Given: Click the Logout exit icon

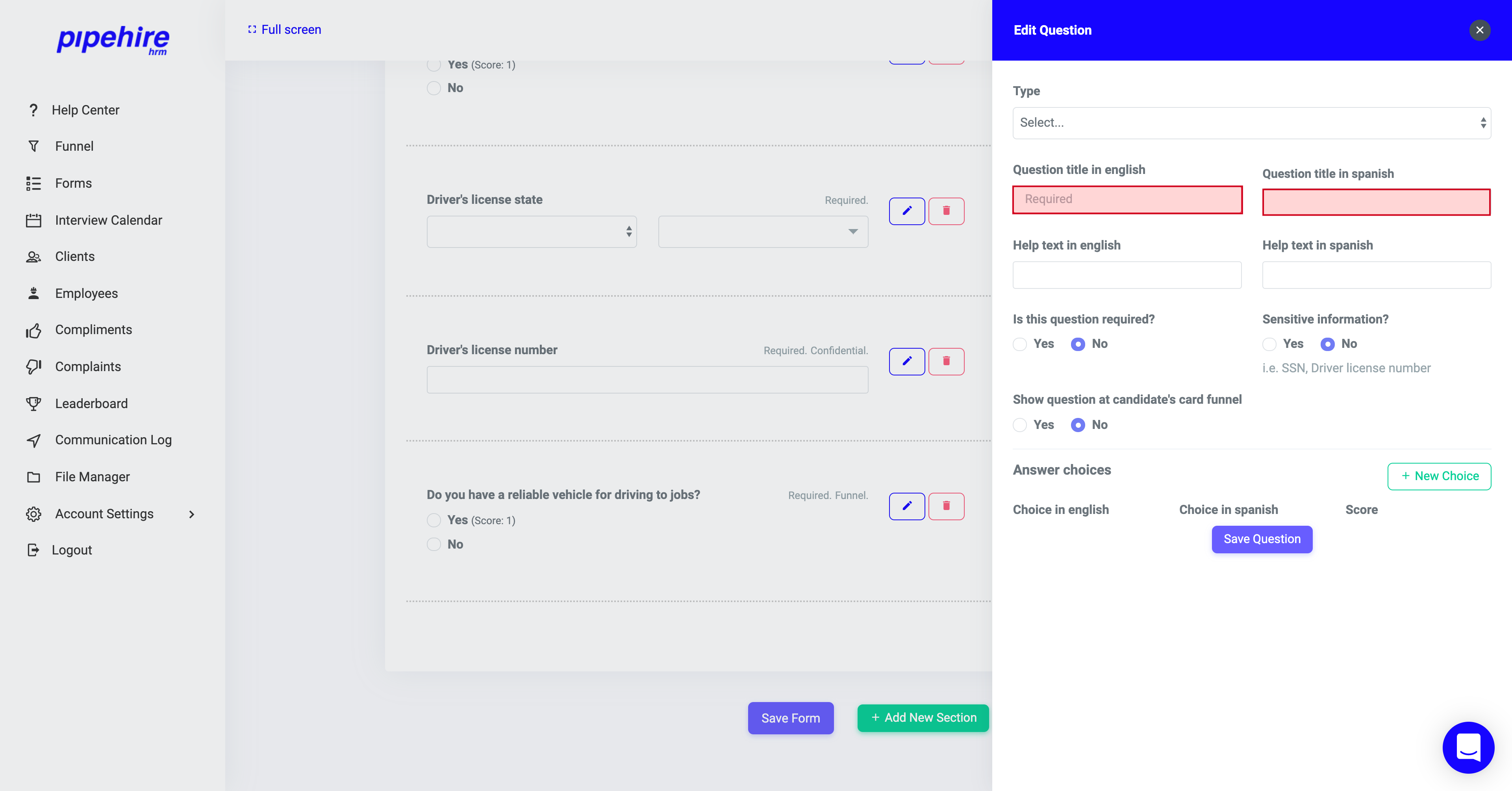Looking at the screenshot, I should pos(33,550).
